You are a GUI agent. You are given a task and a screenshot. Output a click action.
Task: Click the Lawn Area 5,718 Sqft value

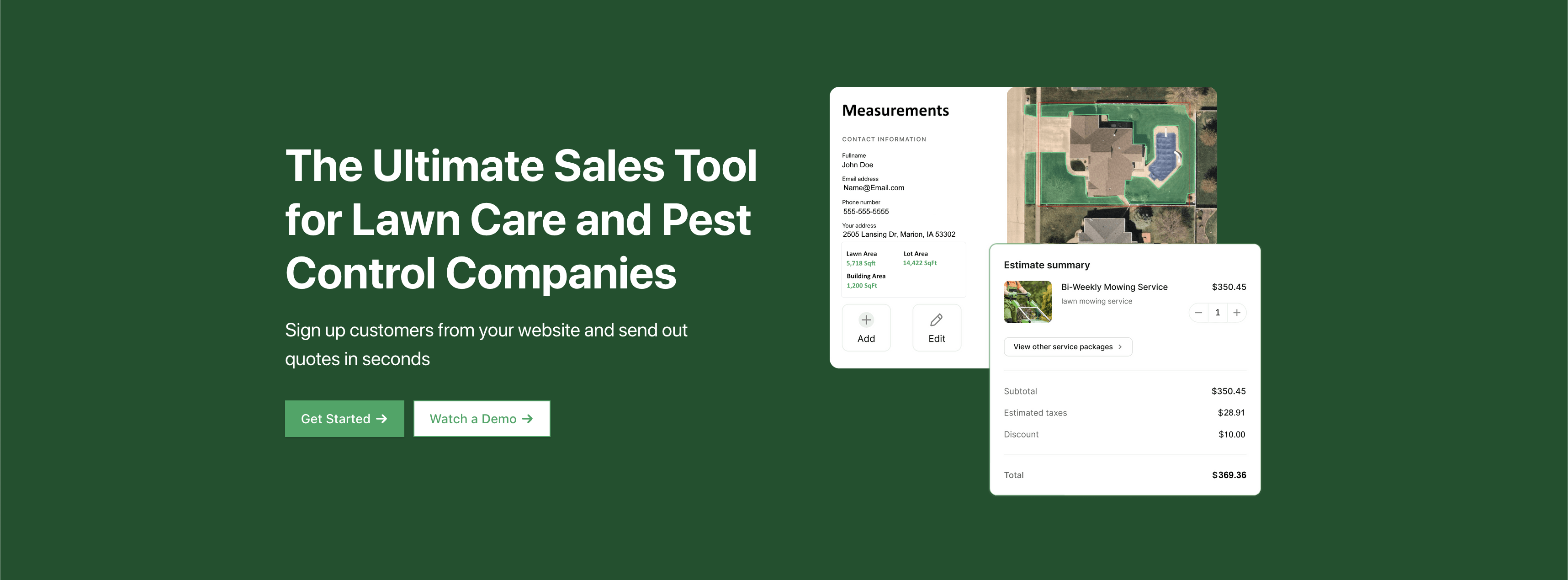(861, 263)
